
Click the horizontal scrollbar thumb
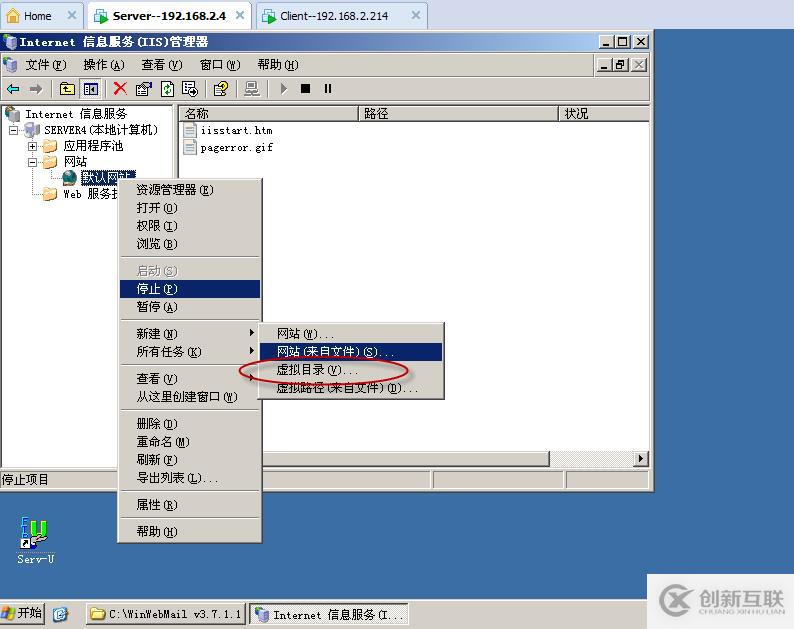pos(405,458)
